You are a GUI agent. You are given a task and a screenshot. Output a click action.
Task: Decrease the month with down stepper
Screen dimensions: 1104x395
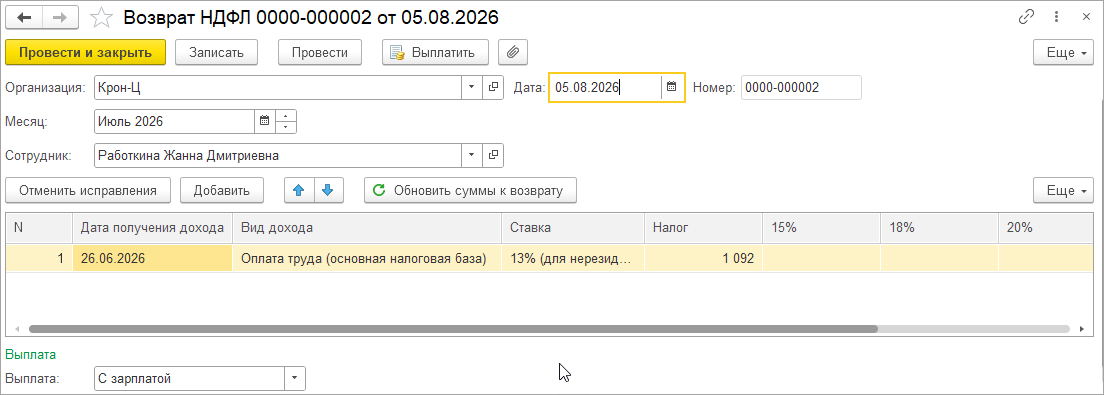point(286,127)
